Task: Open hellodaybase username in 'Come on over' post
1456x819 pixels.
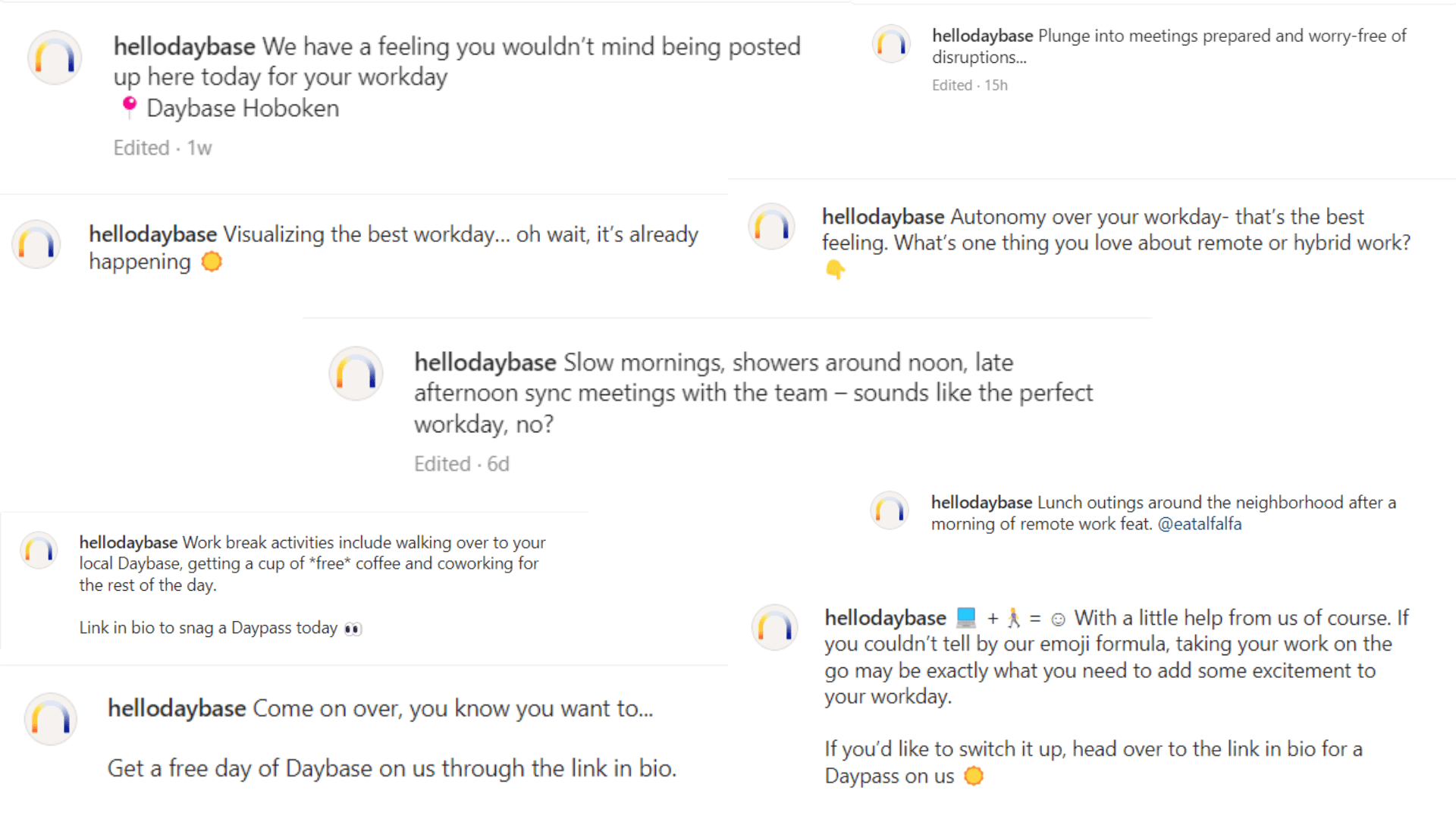Action: click(177, 708)
